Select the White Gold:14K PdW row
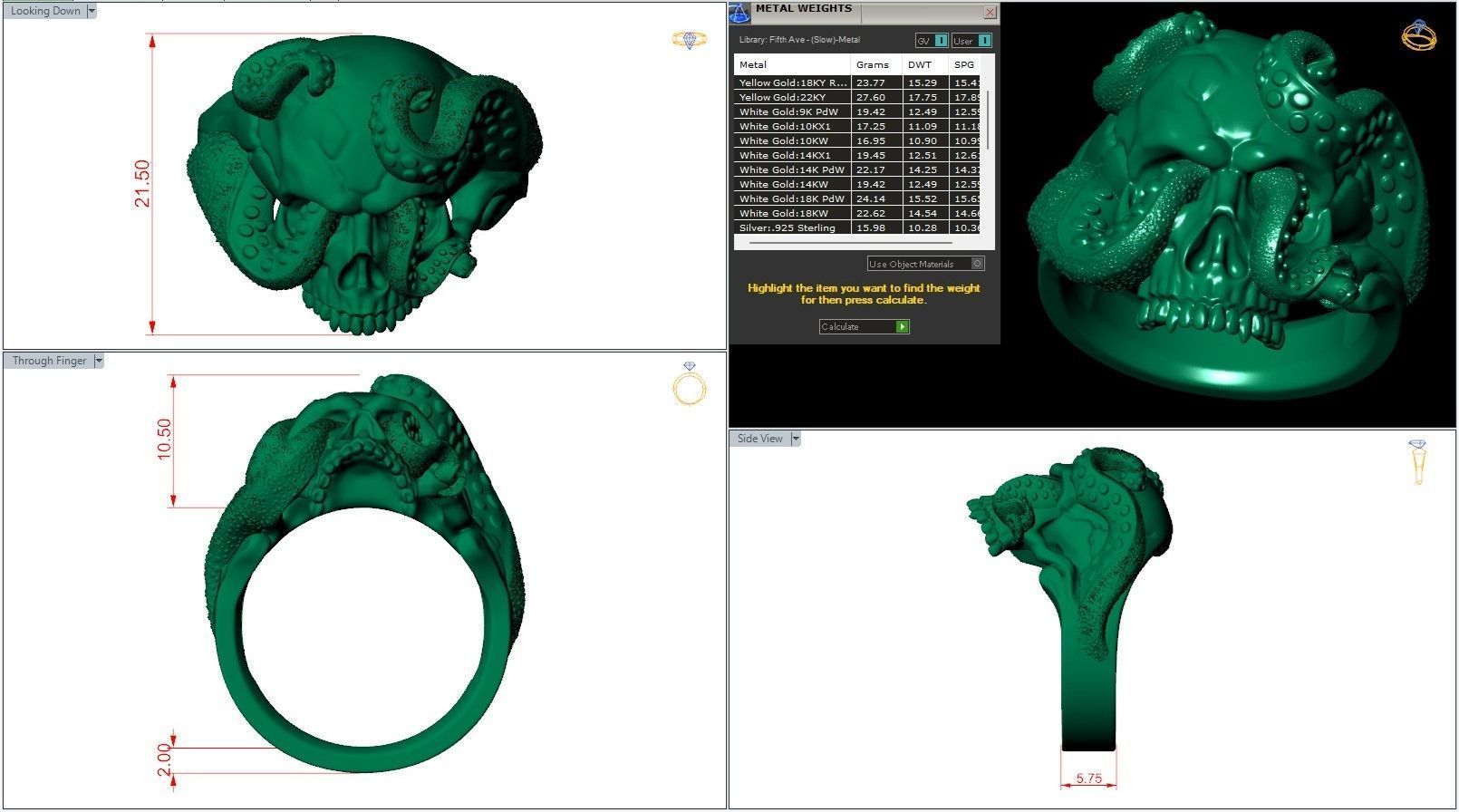 [857, 169]
